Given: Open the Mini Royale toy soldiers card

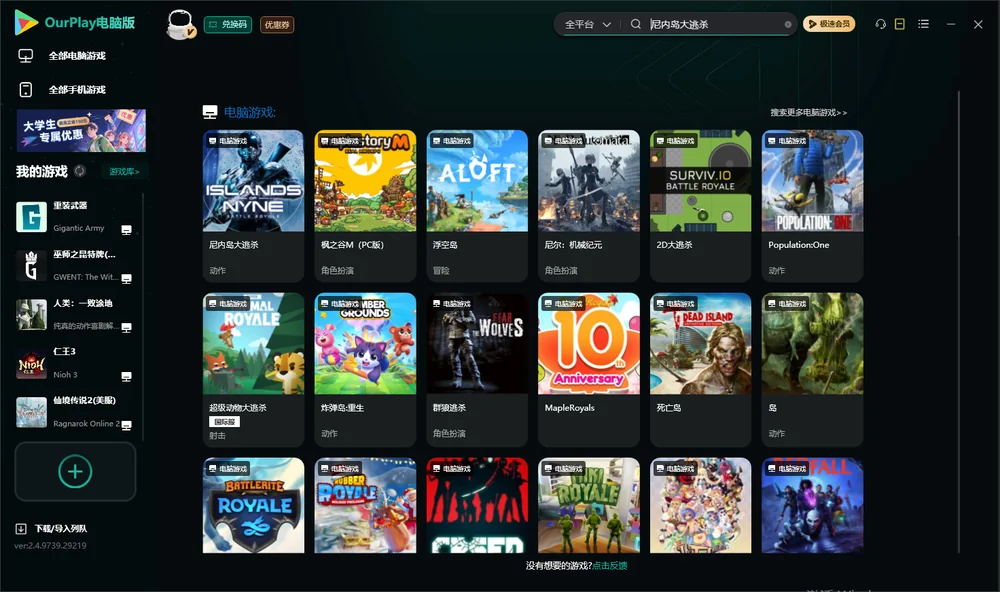Looking at the screenshot, I should (589, 505).
